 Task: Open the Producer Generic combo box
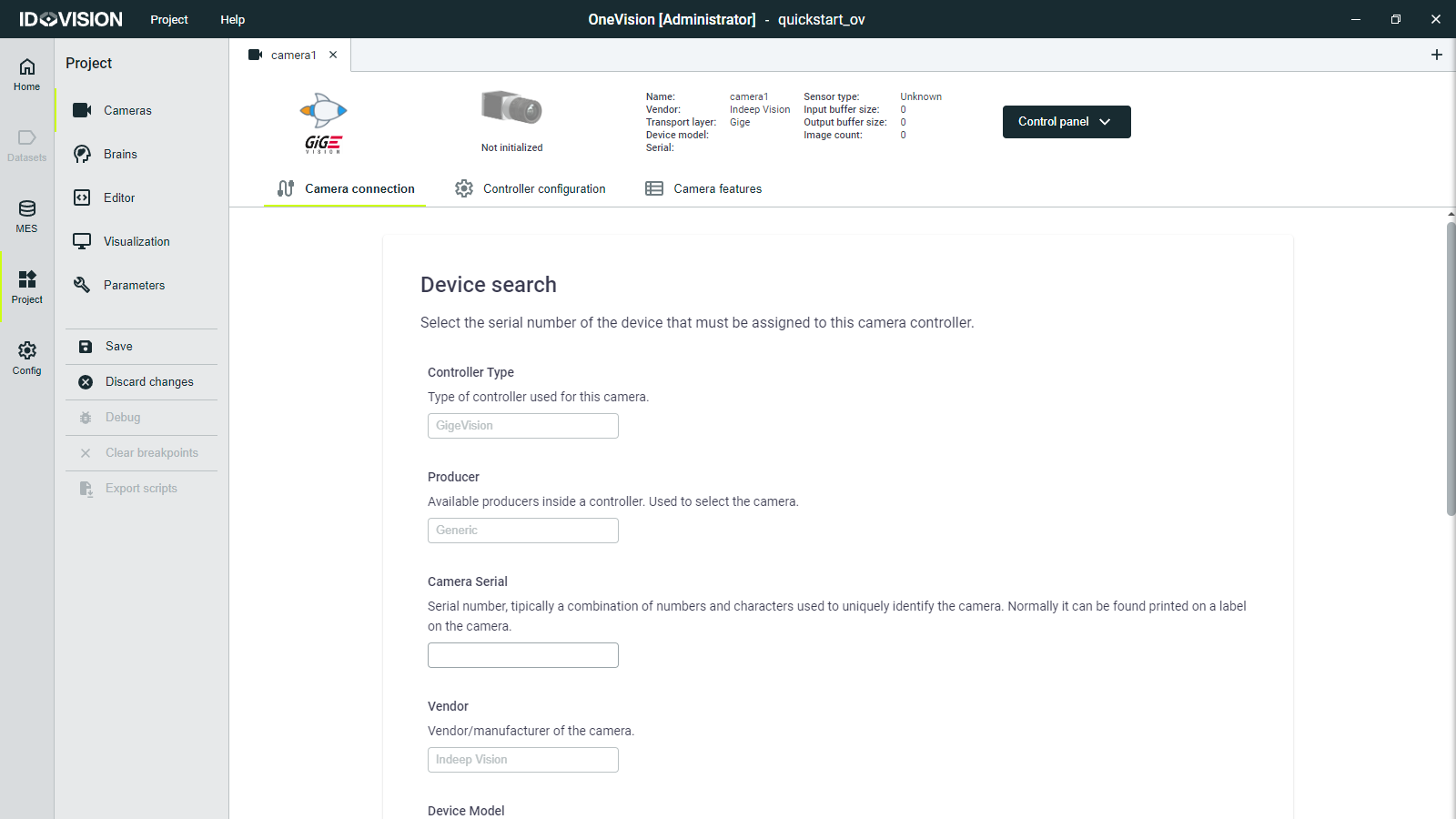[522, 531]
